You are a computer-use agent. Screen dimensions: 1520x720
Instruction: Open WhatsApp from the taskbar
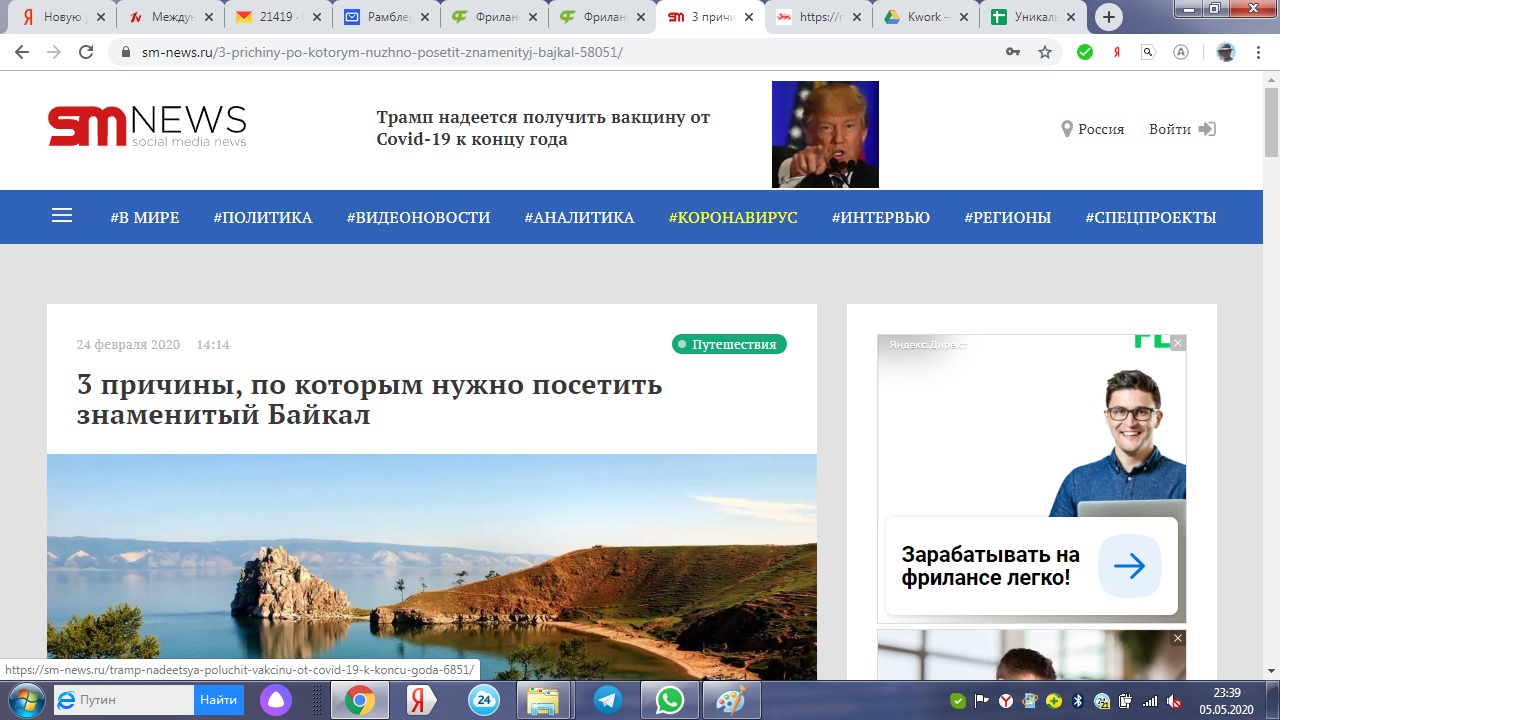point(669,700)
